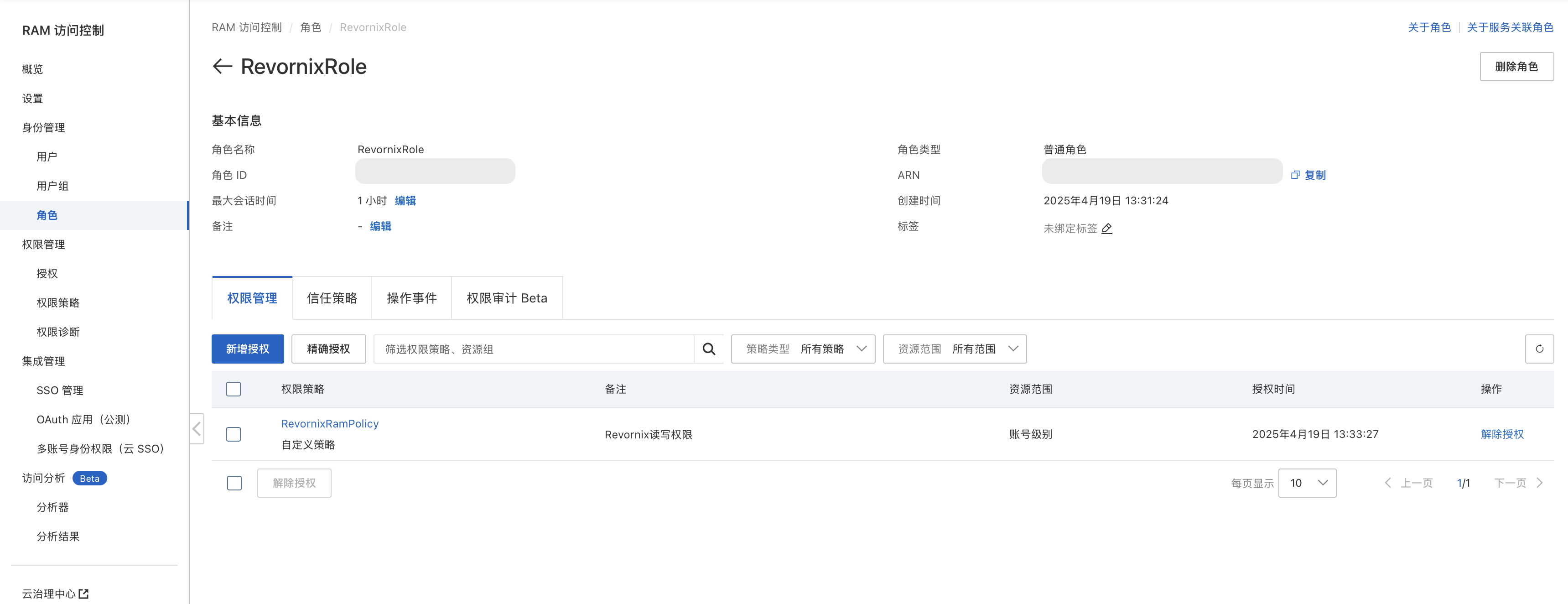This screenshot has height=604, width=1568.
Task: Go to next page arrow
Action: point(1540,483)
